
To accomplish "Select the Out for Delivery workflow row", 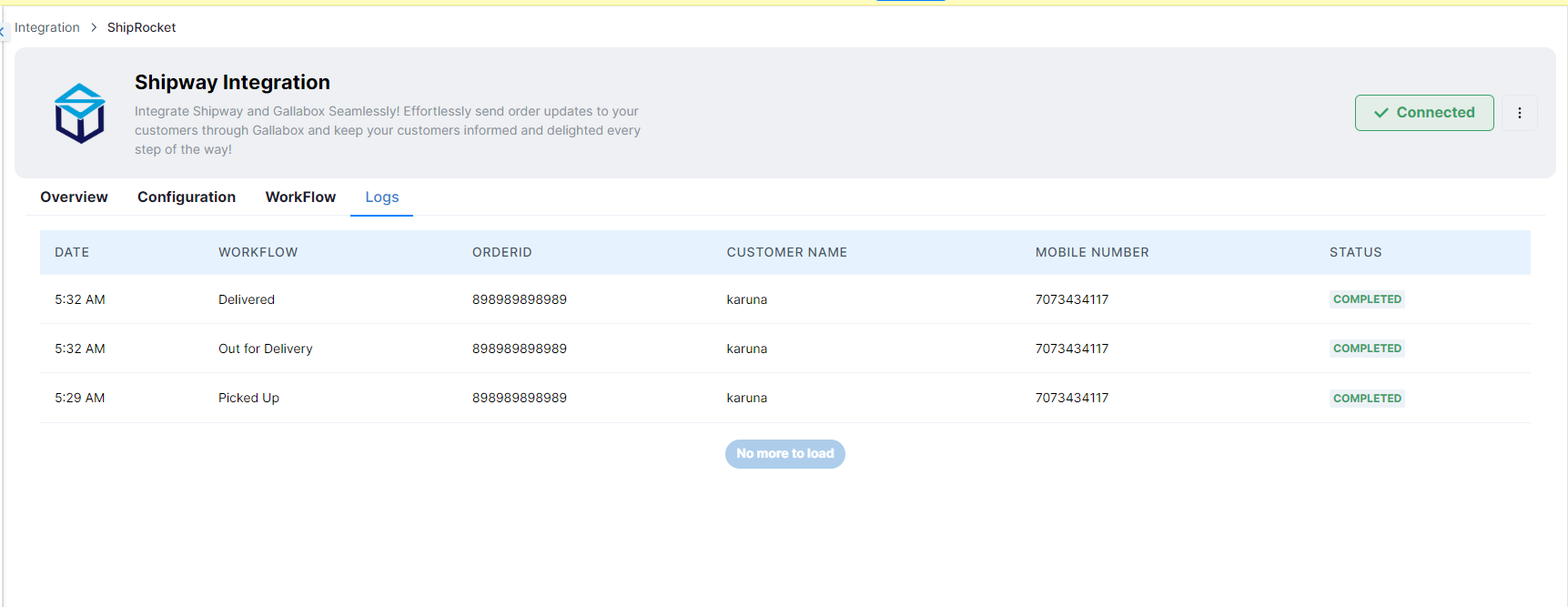I will point(784,349).
